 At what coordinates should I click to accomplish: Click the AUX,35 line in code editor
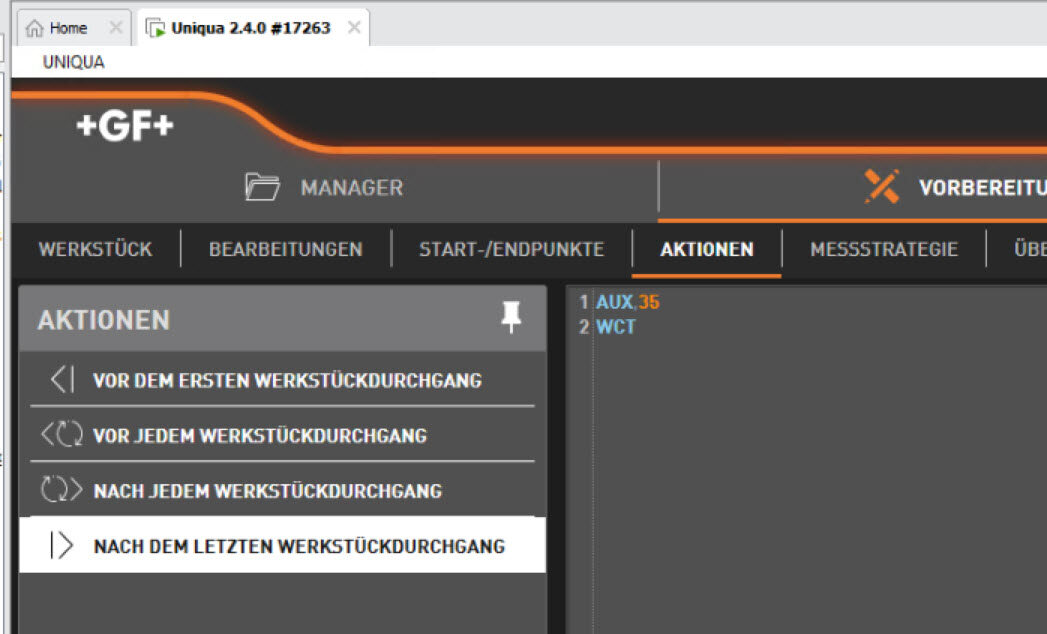point(627,302)
